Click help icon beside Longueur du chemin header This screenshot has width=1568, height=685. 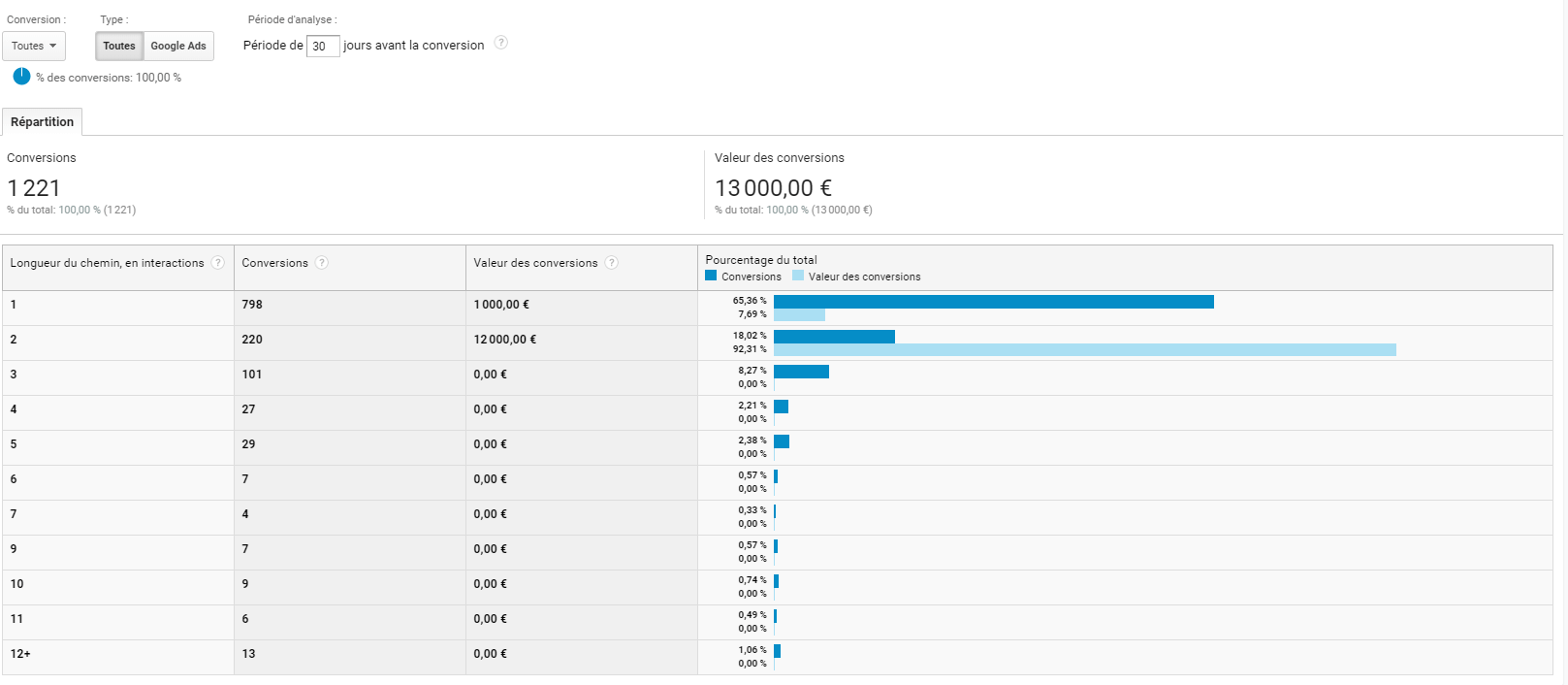[x=218, y=263]
